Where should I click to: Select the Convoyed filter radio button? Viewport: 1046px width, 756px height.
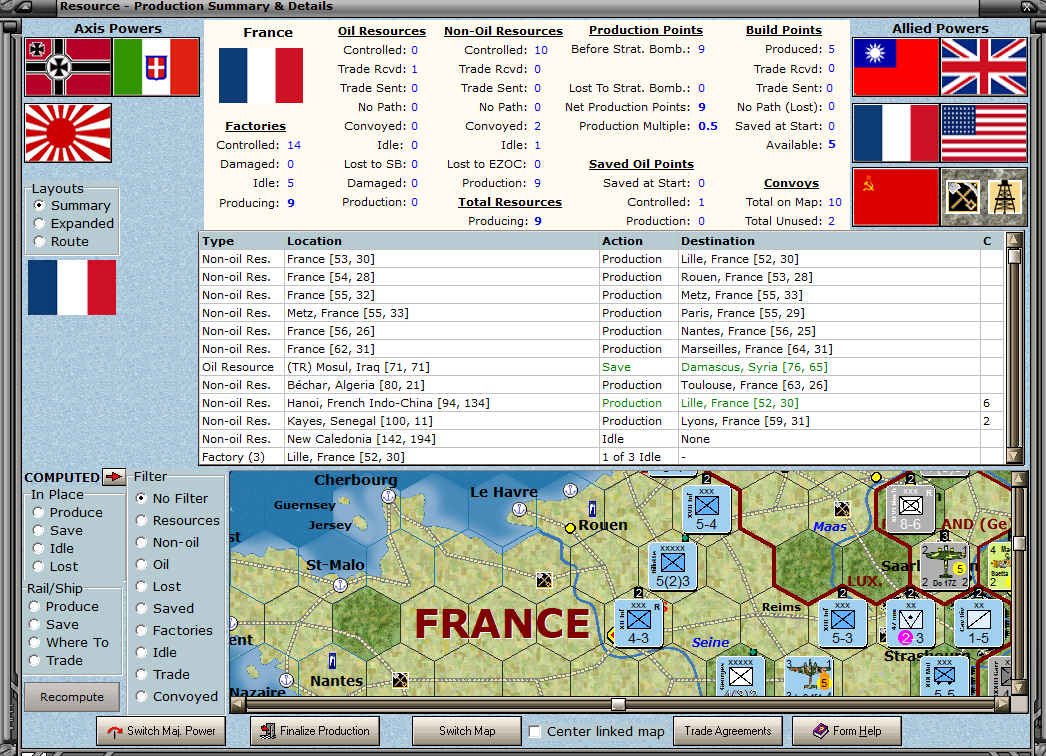141,697
